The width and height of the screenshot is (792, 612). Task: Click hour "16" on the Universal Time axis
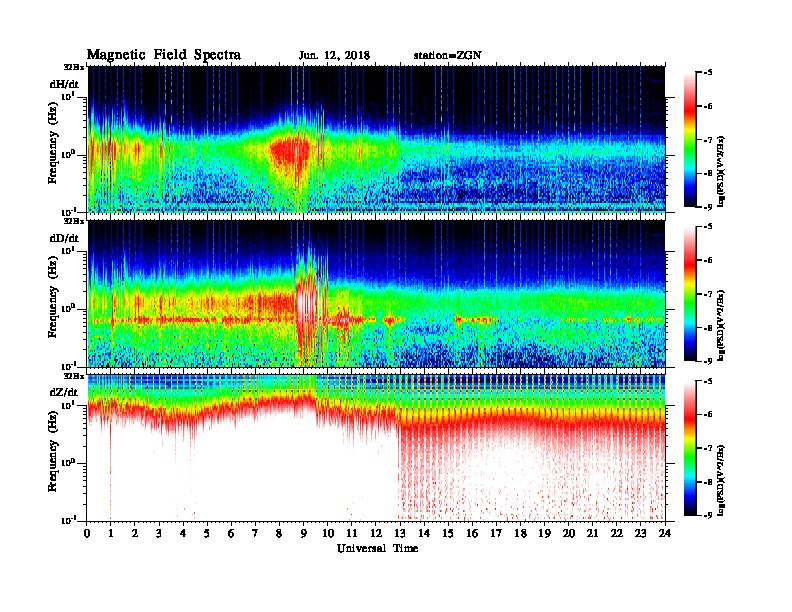472,533
